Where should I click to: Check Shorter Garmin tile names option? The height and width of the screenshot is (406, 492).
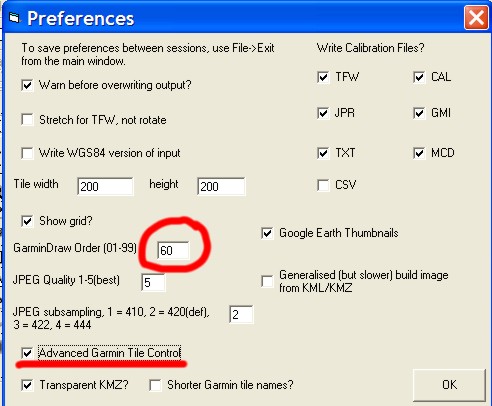click(x=155, y=385)
